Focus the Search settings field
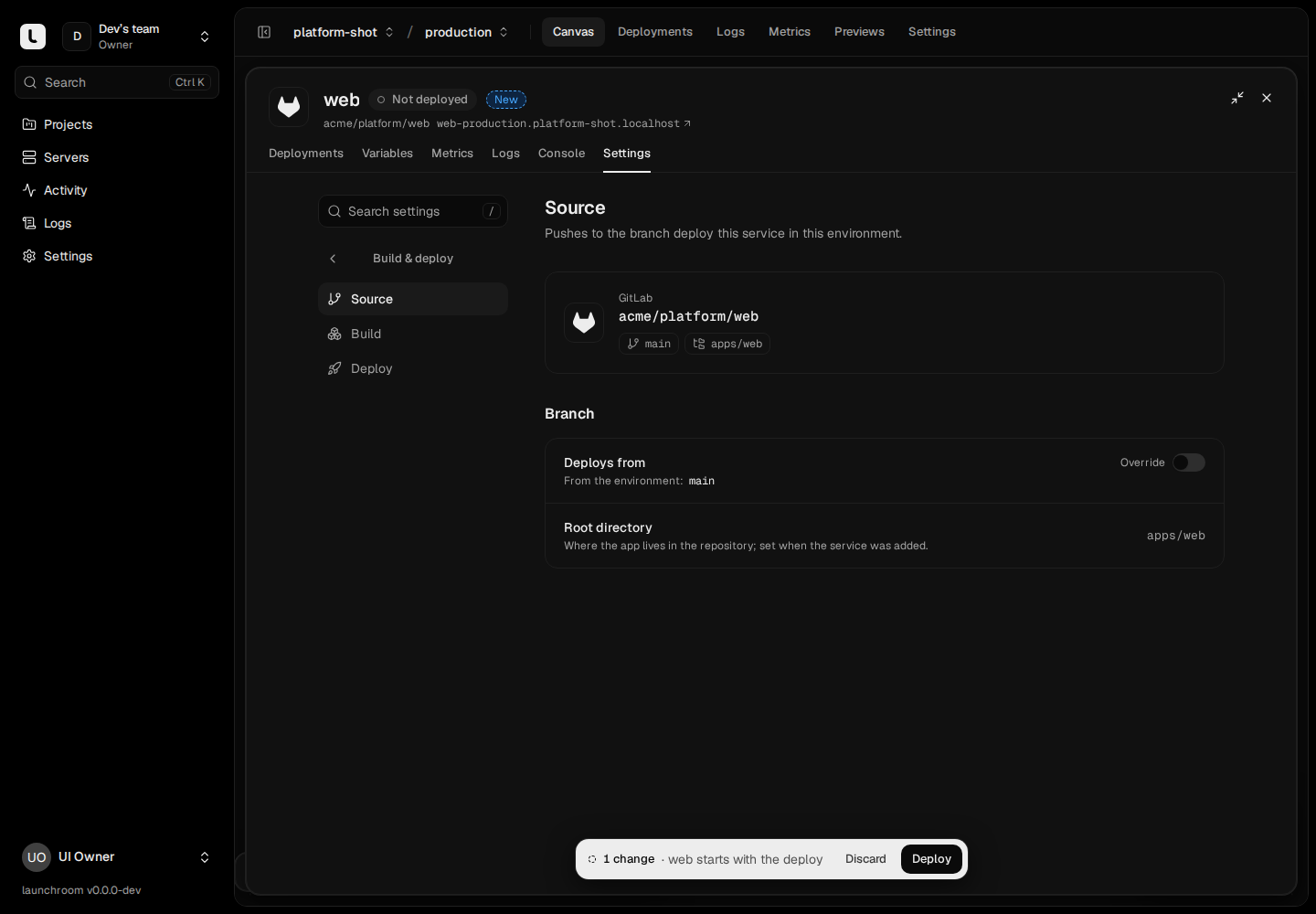The height and width of the screenshot is (914, 1316). coord(413,211)
